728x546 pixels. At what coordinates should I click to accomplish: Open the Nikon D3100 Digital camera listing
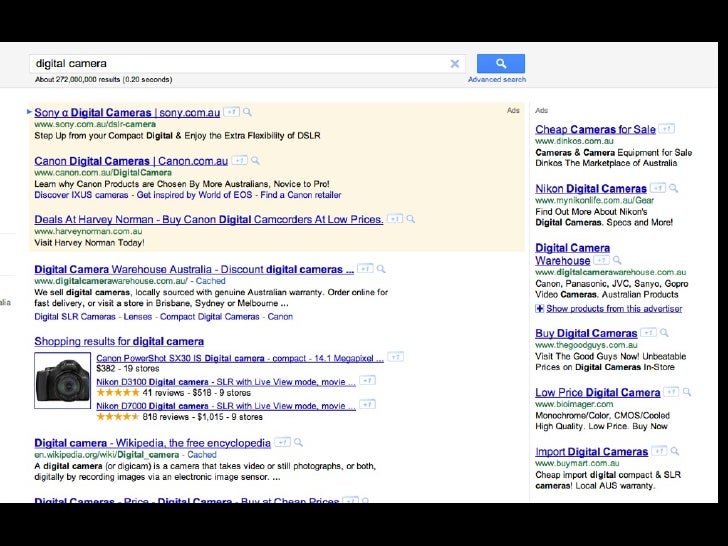coord(226,382)
